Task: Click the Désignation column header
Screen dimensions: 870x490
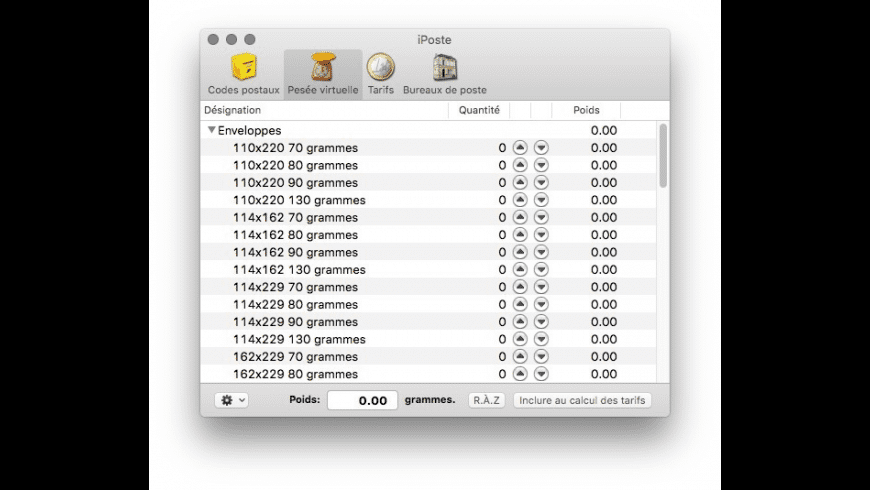Action: point(324,110)
